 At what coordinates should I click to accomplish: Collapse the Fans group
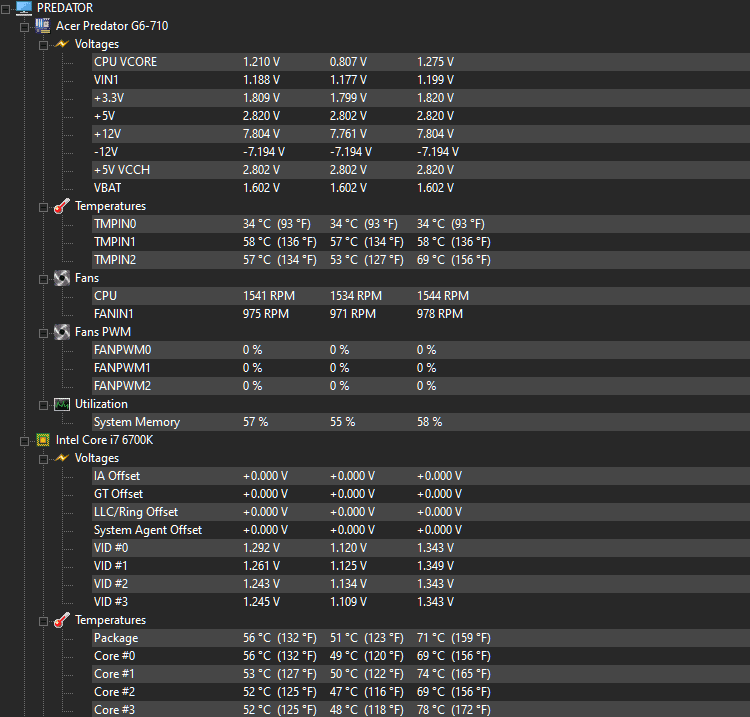44,279
